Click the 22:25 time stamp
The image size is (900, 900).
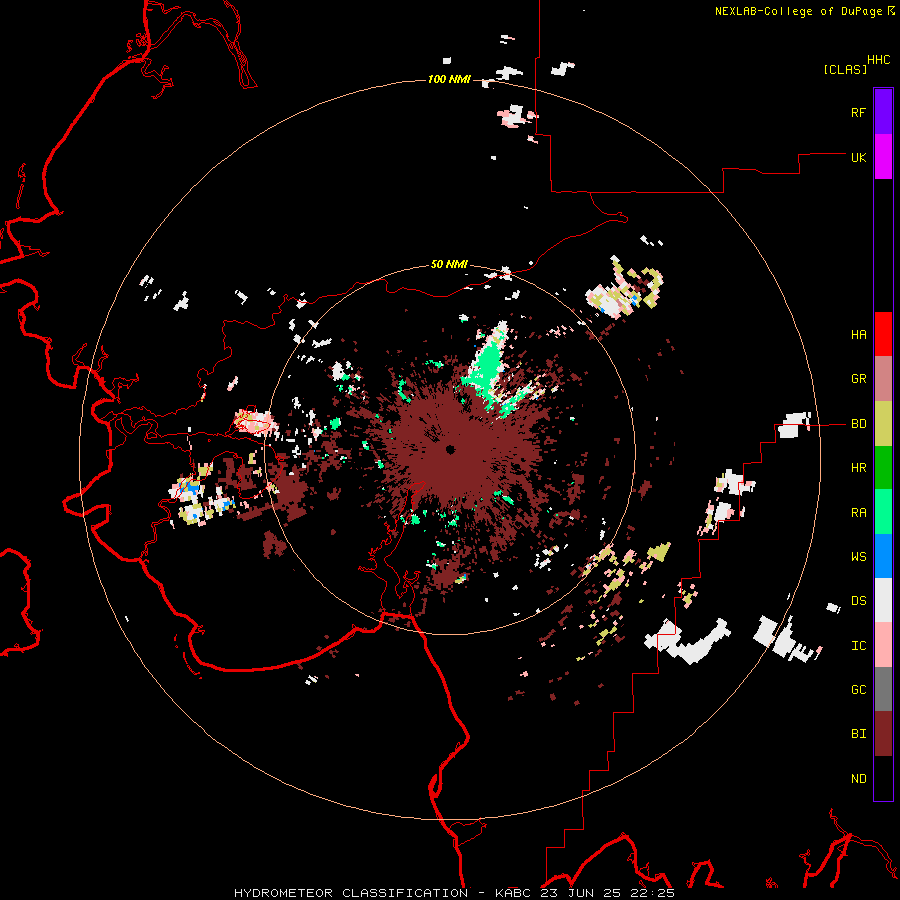point(655,893)
